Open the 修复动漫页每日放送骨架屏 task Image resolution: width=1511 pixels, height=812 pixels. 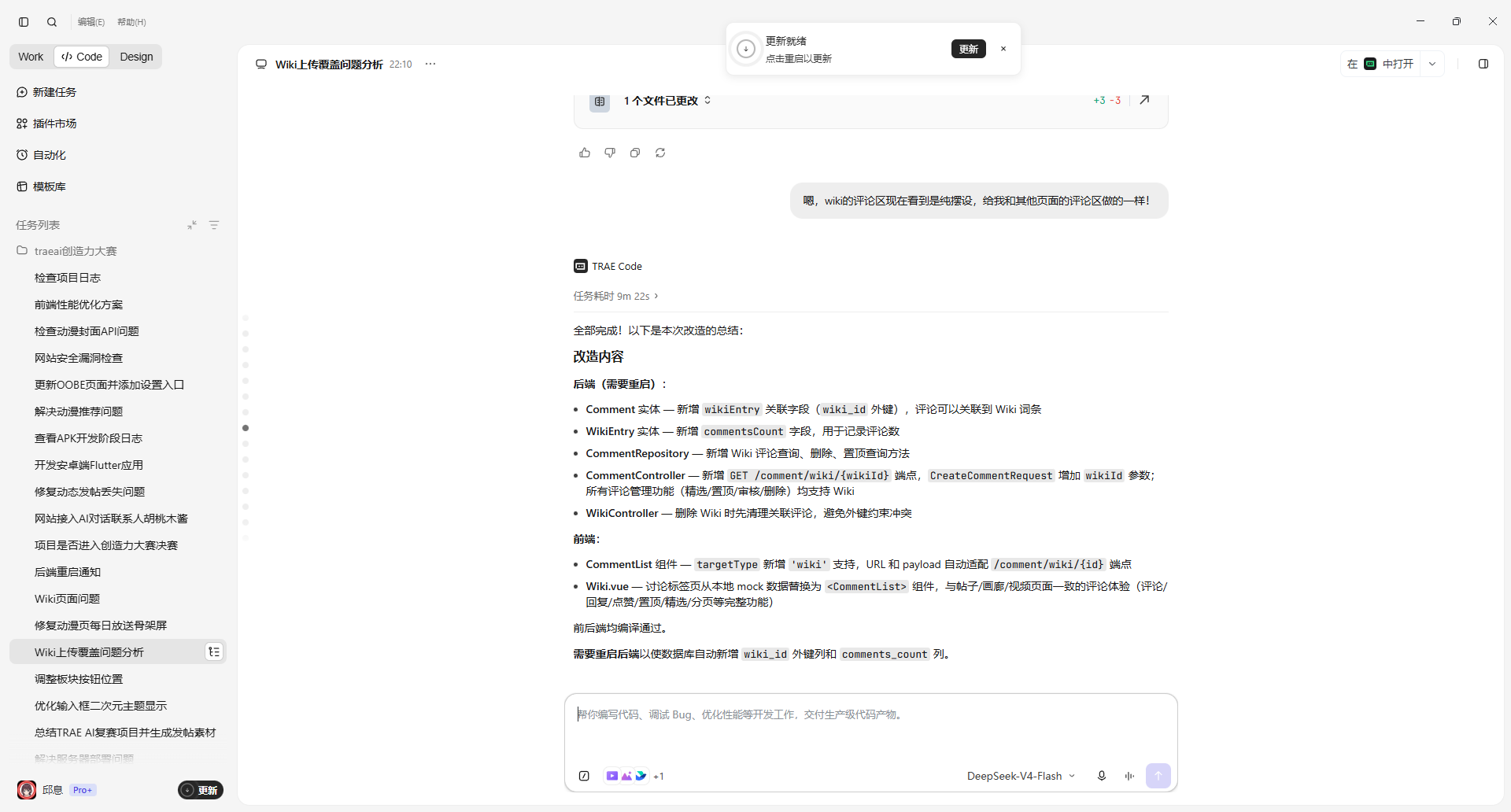pos(118,626)
